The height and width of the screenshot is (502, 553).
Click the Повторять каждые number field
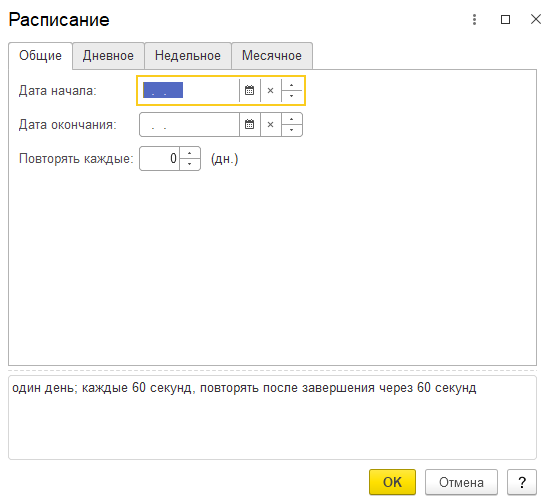pos(160,159)
